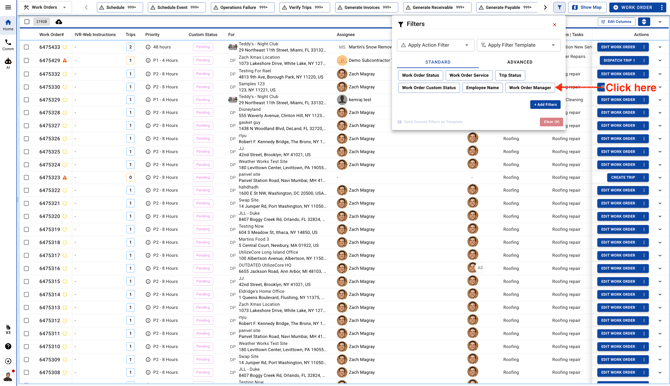Viewport: 670px width, 386px height.
Task: Click yellow status circle on order 6475433
Action: [x=65, y=47]
